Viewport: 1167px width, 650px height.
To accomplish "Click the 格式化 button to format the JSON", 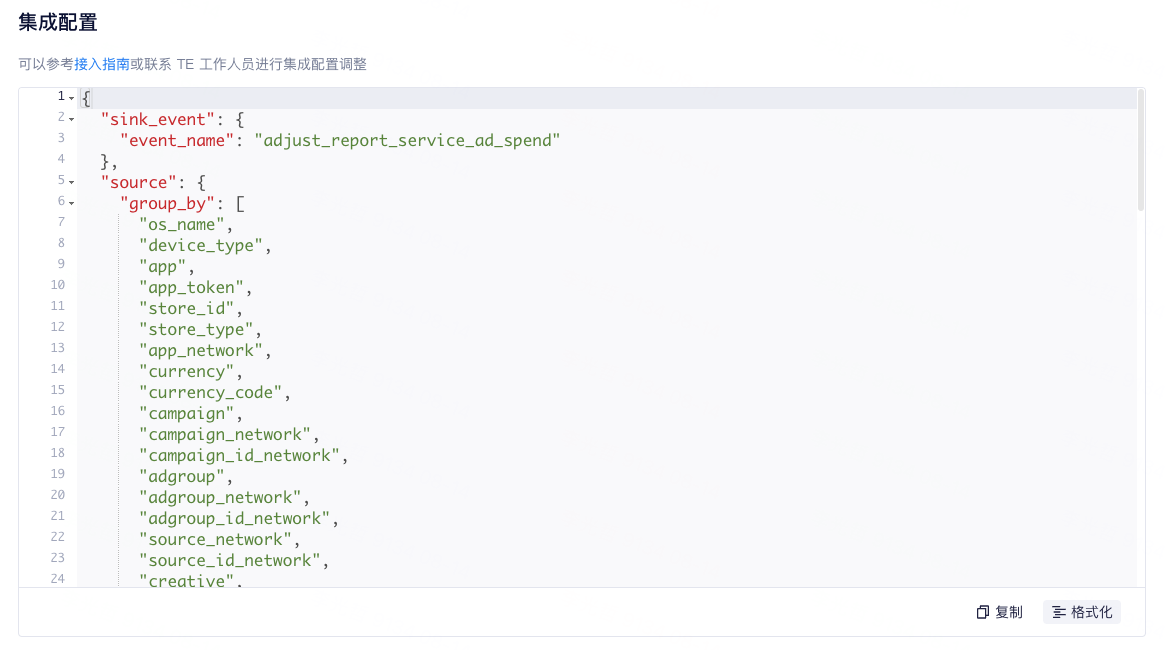I will 1082,611.
